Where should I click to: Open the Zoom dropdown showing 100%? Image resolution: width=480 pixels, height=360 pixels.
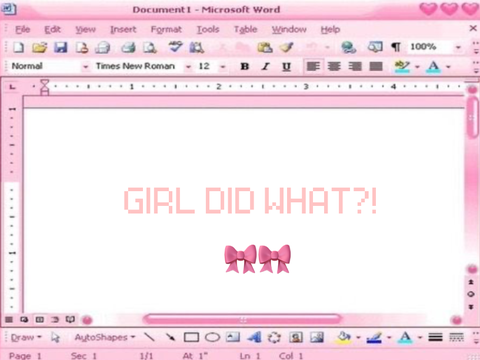coord(458,47)
